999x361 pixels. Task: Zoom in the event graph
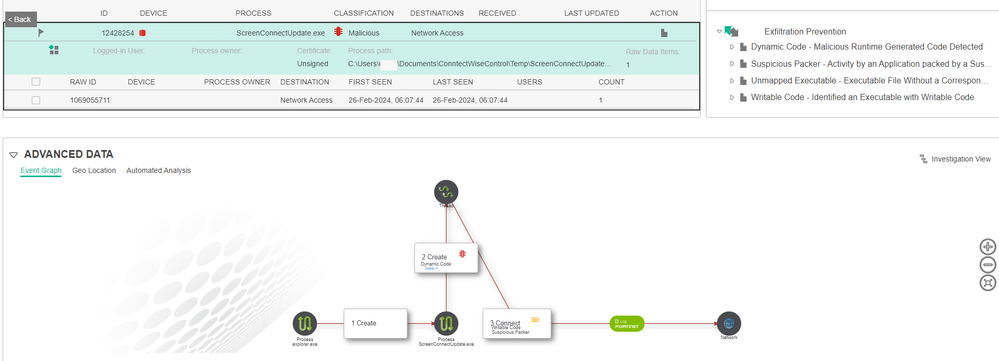[x=988, y=247]
